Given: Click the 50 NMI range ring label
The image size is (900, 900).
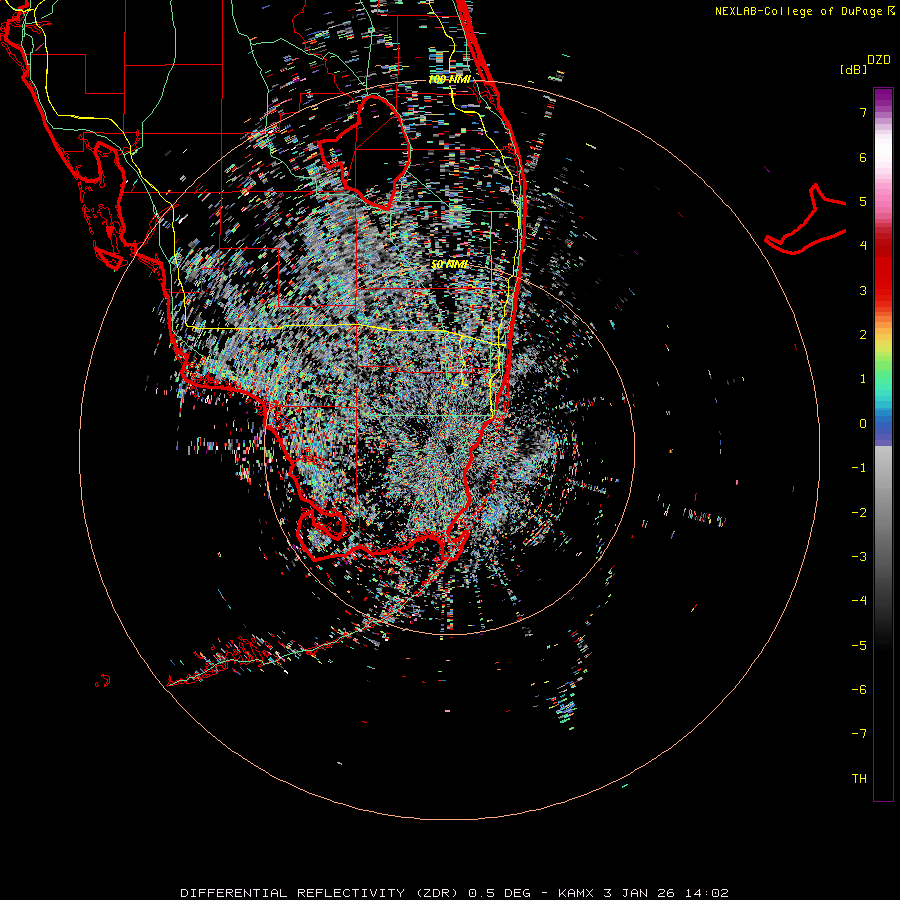Looking at the screenshot, I should coord(450,264).
